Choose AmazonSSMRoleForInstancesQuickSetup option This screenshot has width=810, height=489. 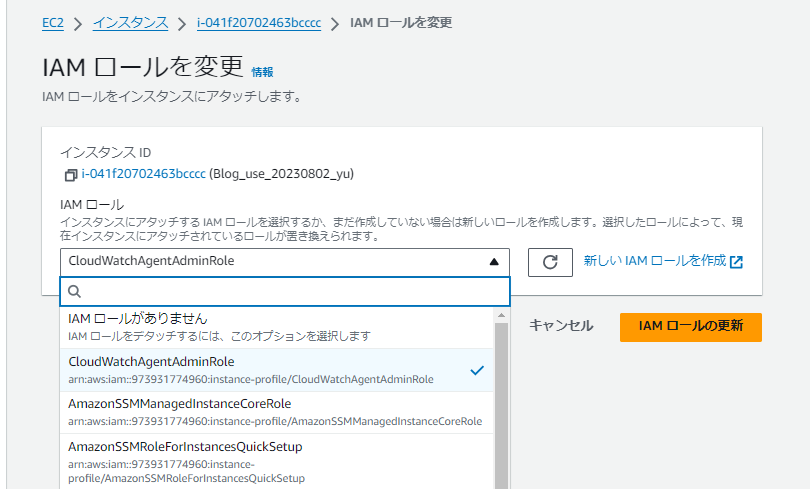click(276, 462)
